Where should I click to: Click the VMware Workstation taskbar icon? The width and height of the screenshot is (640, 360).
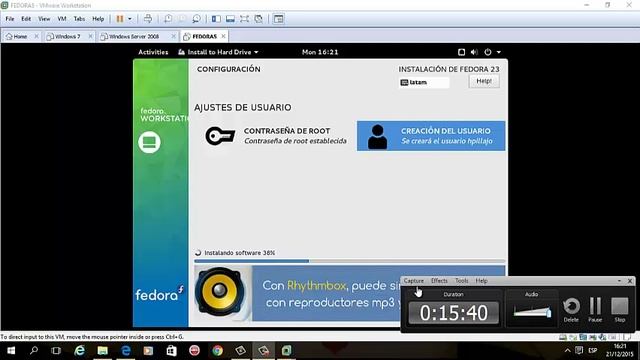[287, 351]
